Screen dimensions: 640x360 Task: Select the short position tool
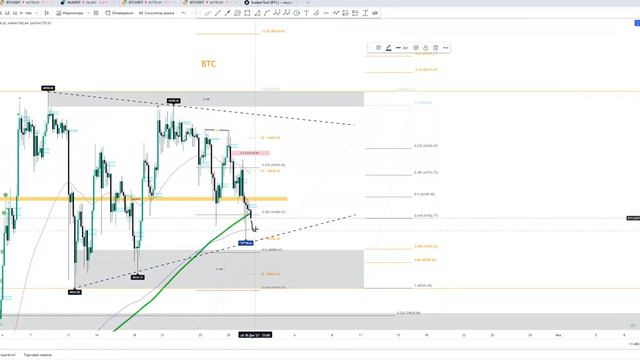tap(355, 13)
